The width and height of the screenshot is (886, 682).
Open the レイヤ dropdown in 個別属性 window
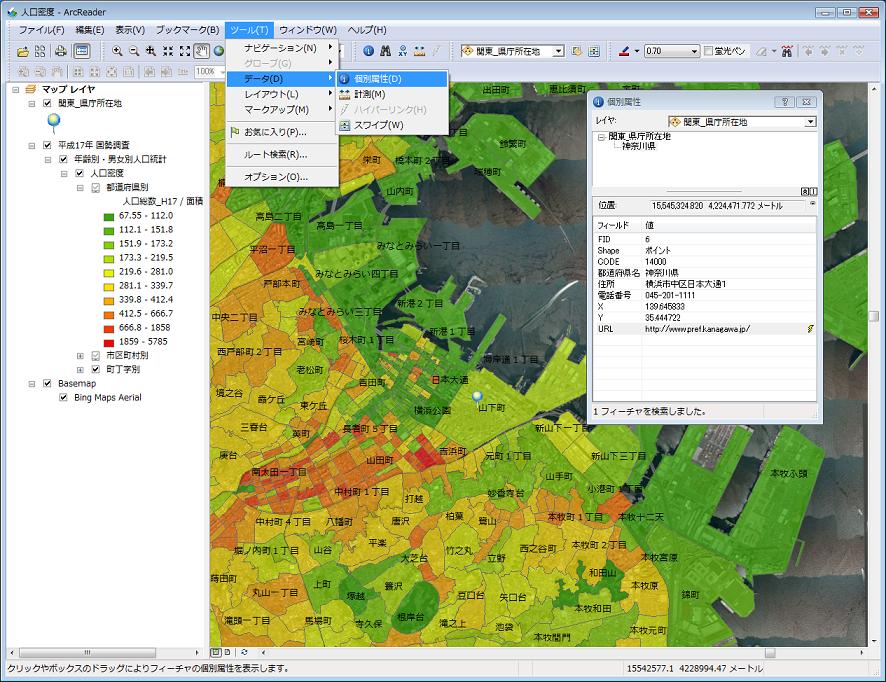[811, 122]
